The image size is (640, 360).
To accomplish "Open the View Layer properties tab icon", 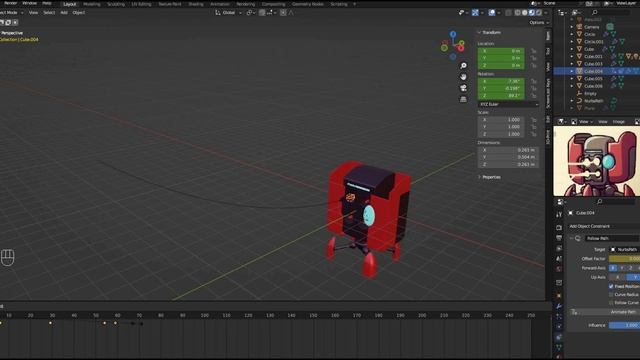I will [x=559, y=248].
